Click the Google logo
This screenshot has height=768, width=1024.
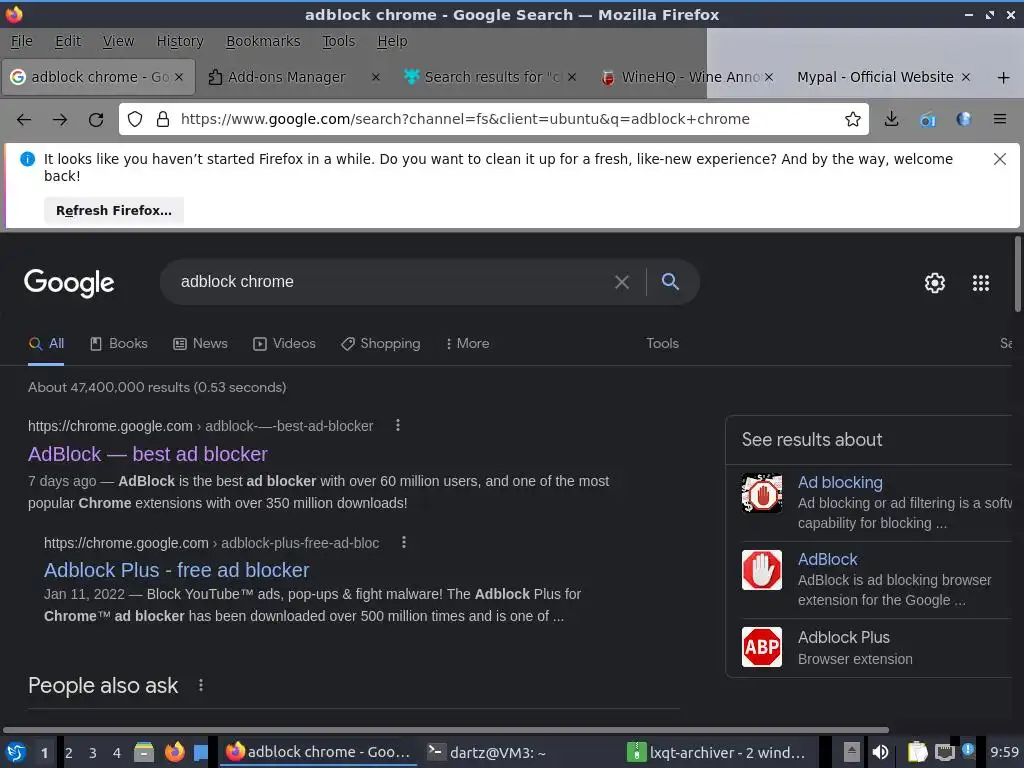point(69,283)
